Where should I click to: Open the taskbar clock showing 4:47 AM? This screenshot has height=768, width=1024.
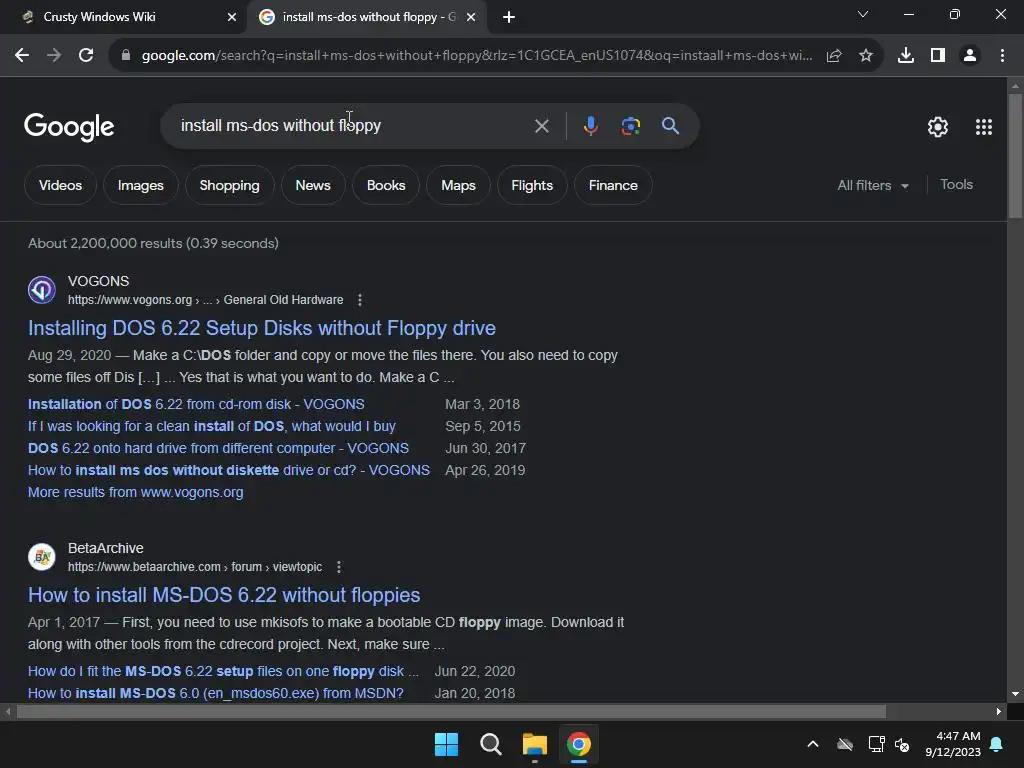(x=953, y=744)
